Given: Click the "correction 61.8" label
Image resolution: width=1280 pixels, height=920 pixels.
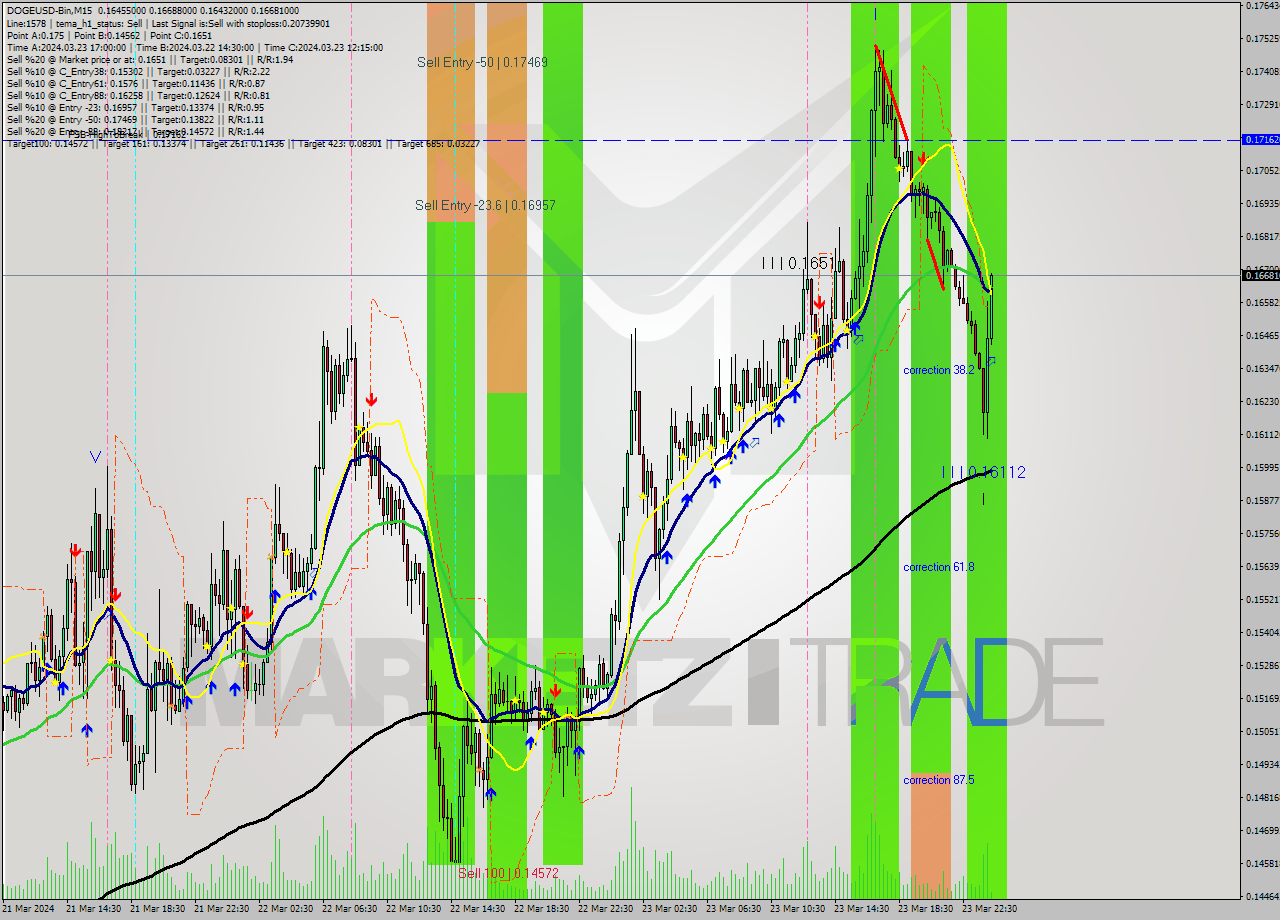Looking at the screenshot, I should (939, 567).
